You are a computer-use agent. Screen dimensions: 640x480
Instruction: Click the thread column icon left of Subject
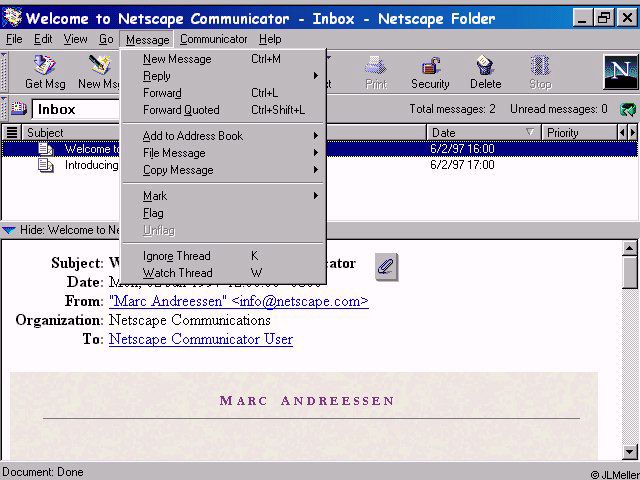(x=12, y=133)
